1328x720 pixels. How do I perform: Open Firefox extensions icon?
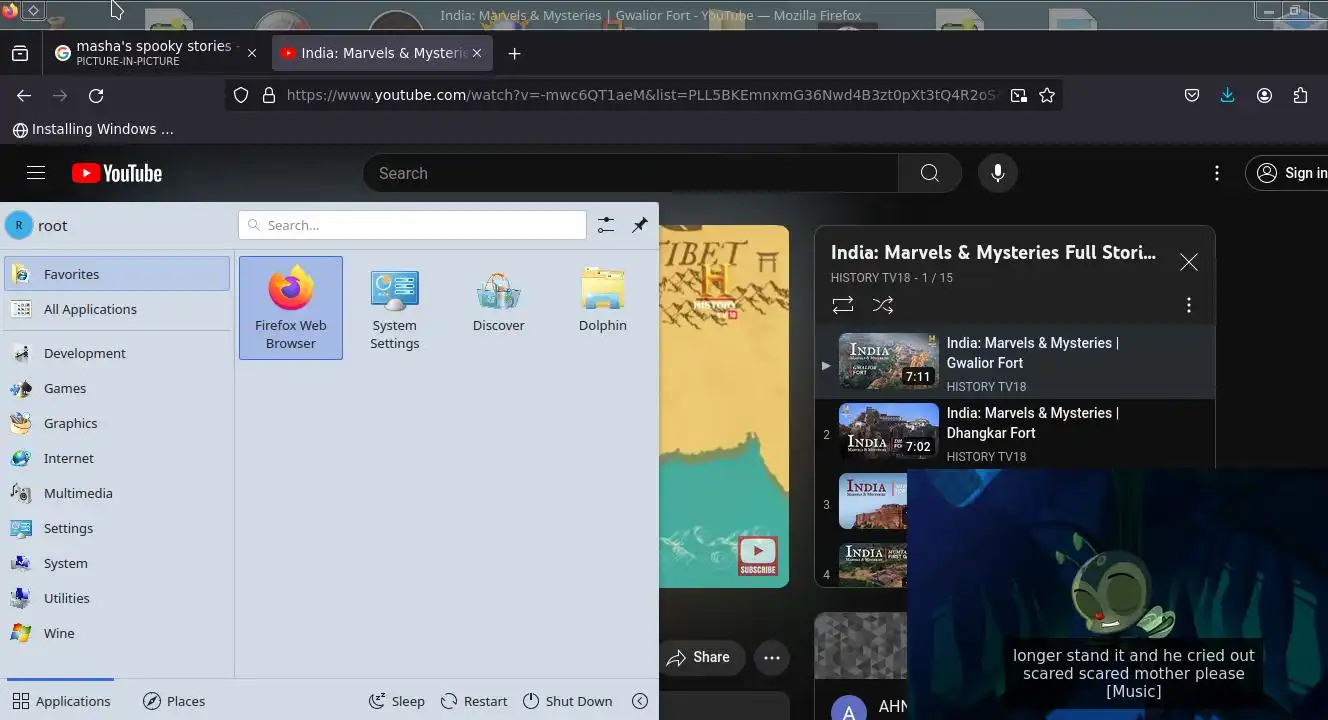pos(1300,95)
